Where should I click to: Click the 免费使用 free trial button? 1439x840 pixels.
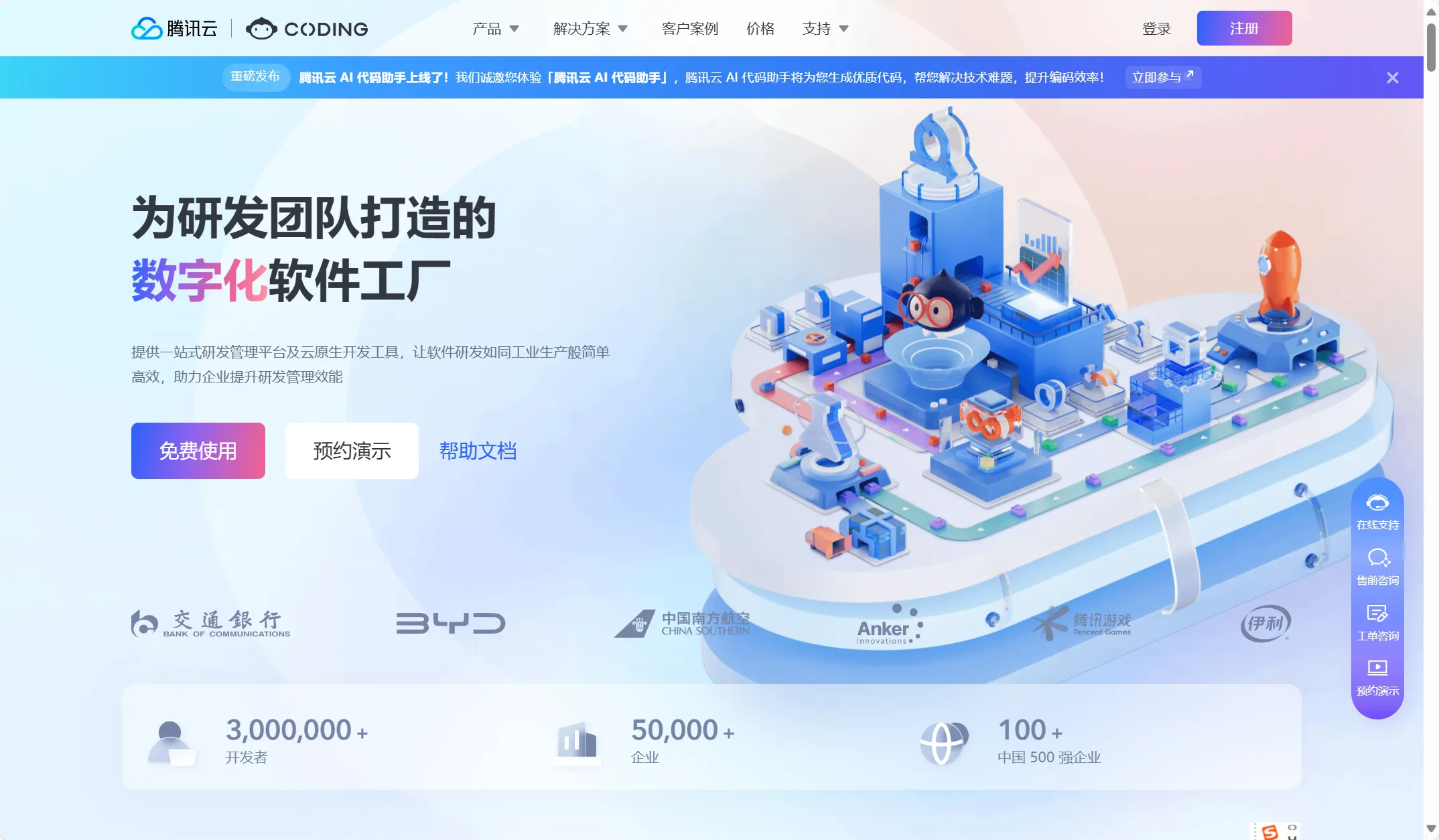pos(197,450)
